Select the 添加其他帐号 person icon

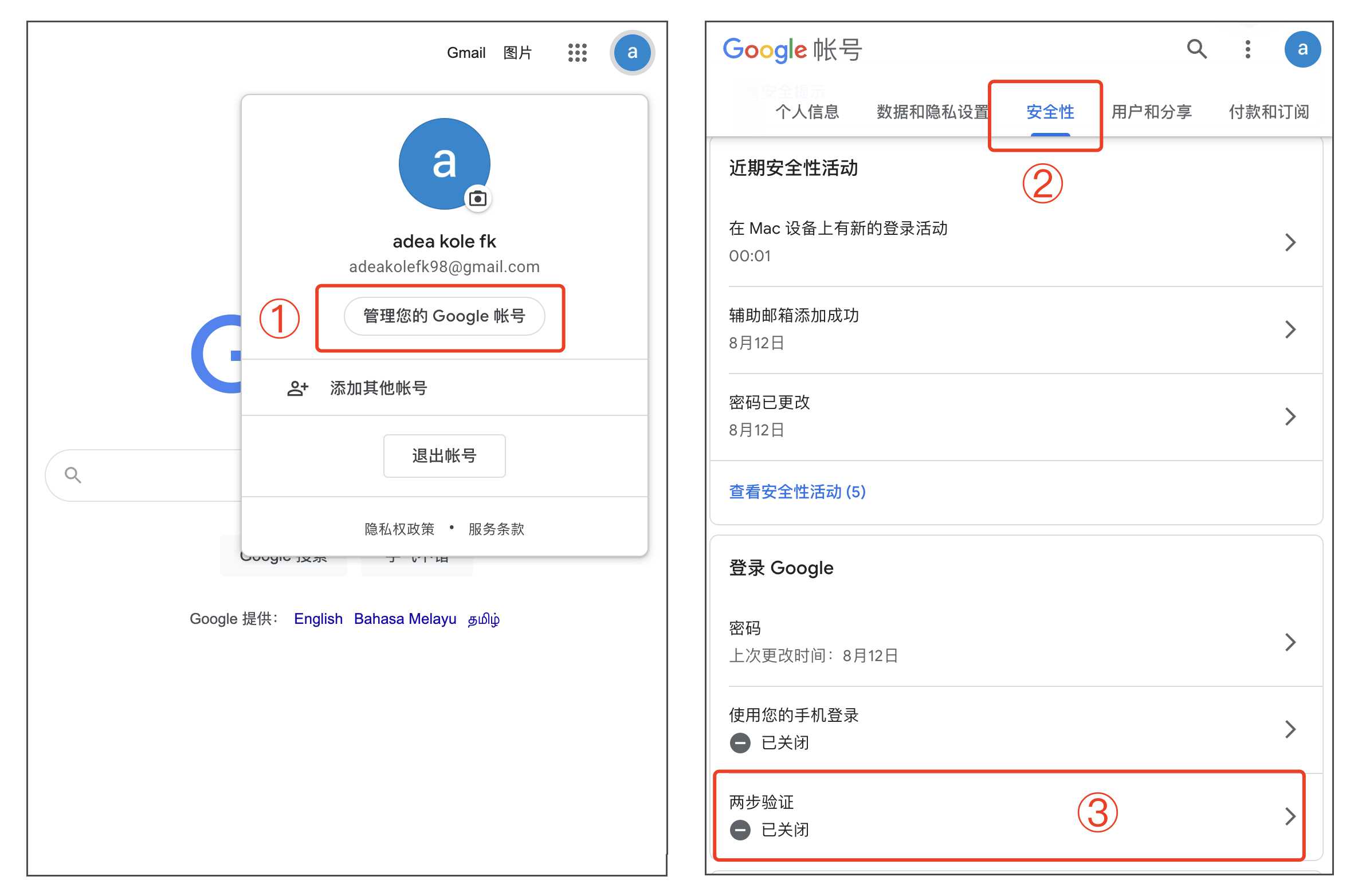click(x=297, y=388)
